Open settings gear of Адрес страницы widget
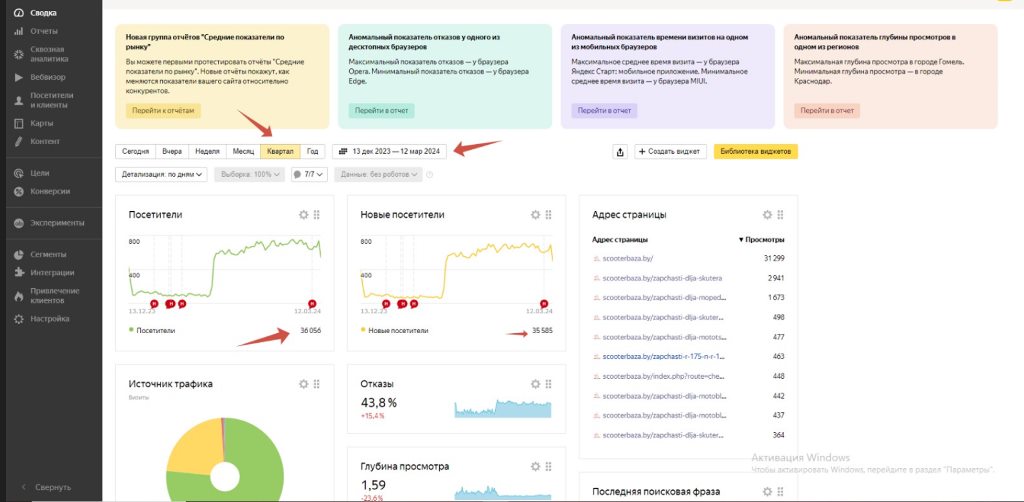Viewport: 1024px width, 502px height. [x=767, y=215]
